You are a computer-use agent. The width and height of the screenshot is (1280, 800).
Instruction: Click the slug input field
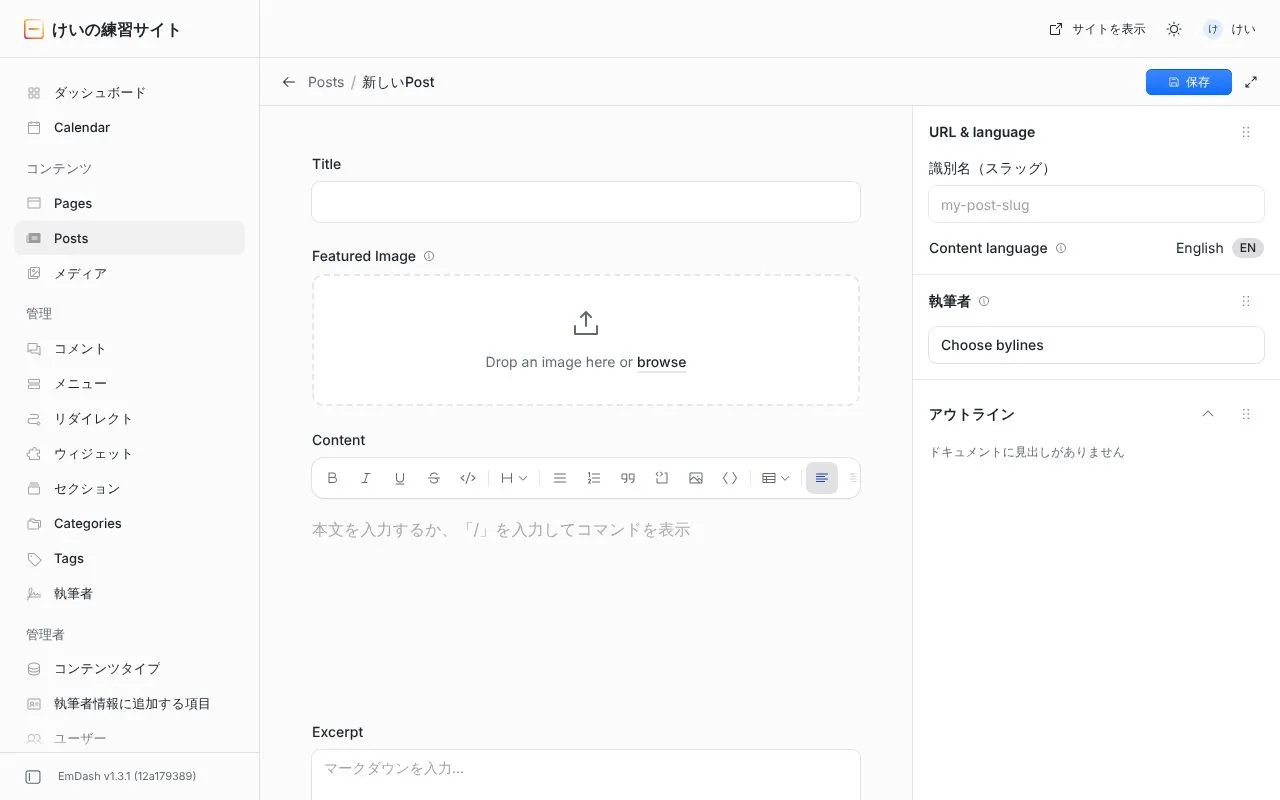point(1096,205)
